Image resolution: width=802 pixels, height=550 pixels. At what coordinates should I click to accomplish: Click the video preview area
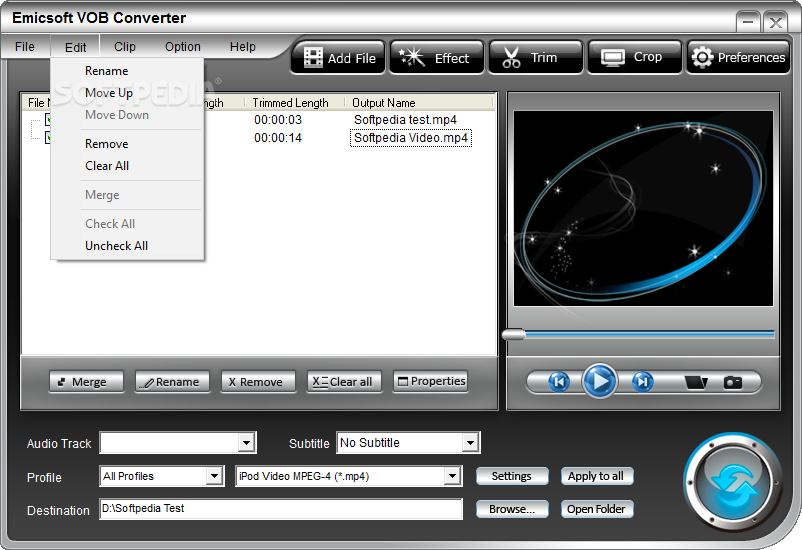coord(643,208)
